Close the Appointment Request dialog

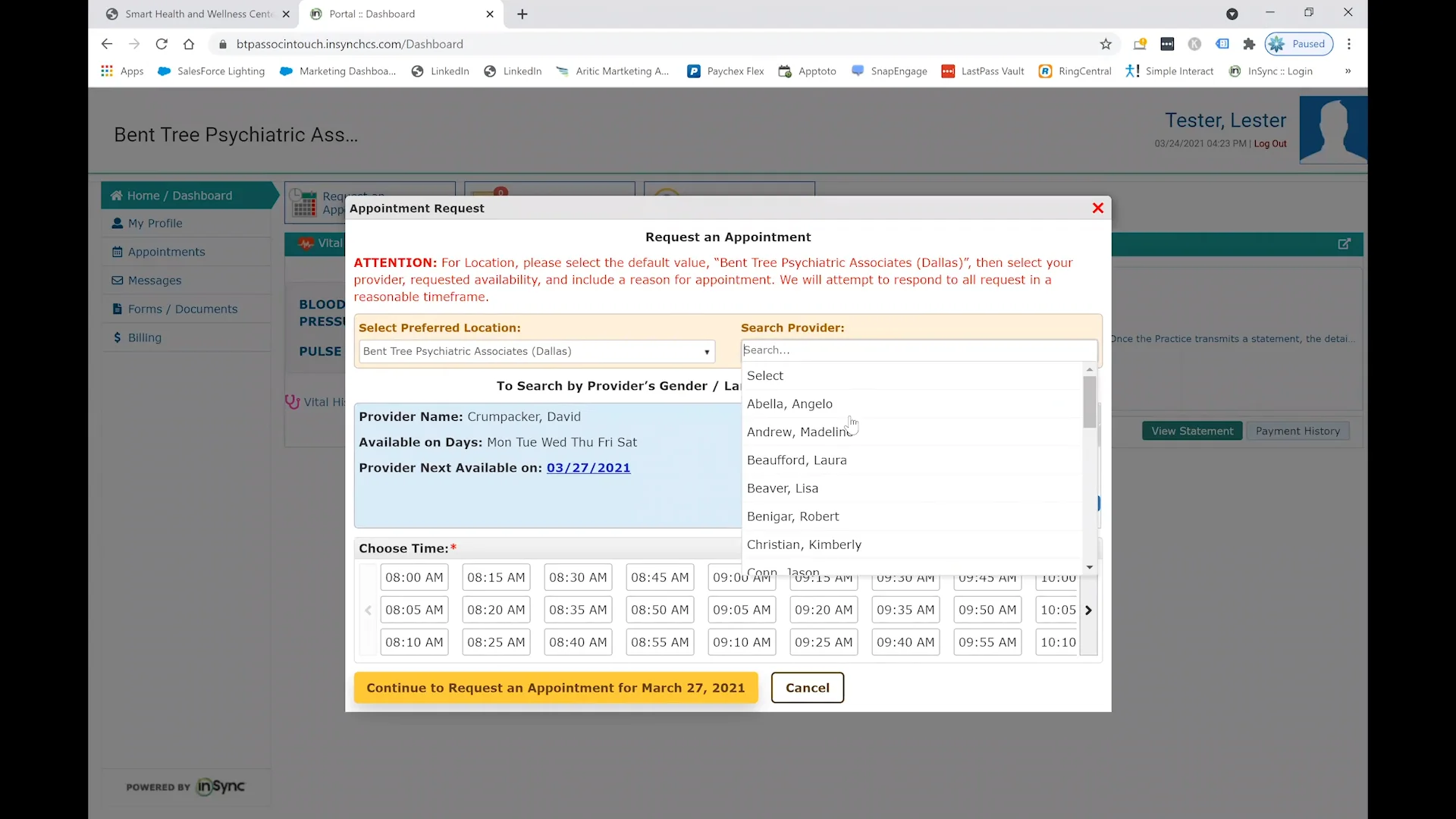coord(1097,208)
